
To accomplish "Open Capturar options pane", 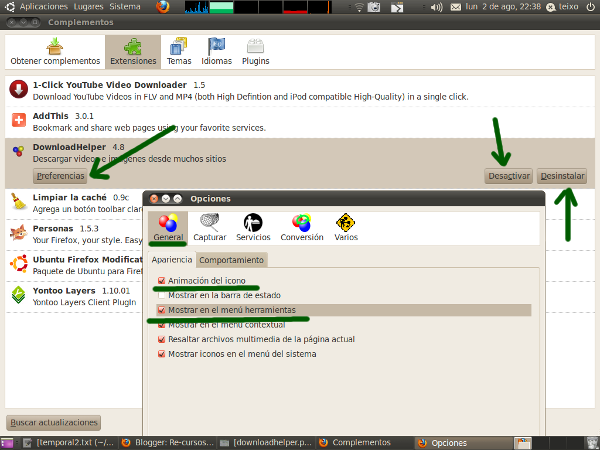I will pyautogui.click(x=210, y=228).
